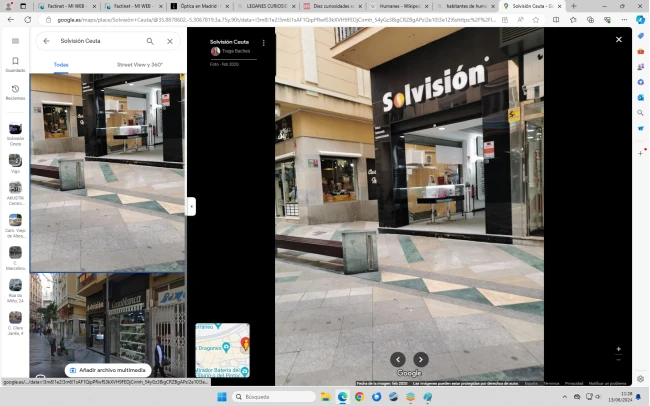
Task: Open Google Chrome from taskbar
Action: (359, 397)
